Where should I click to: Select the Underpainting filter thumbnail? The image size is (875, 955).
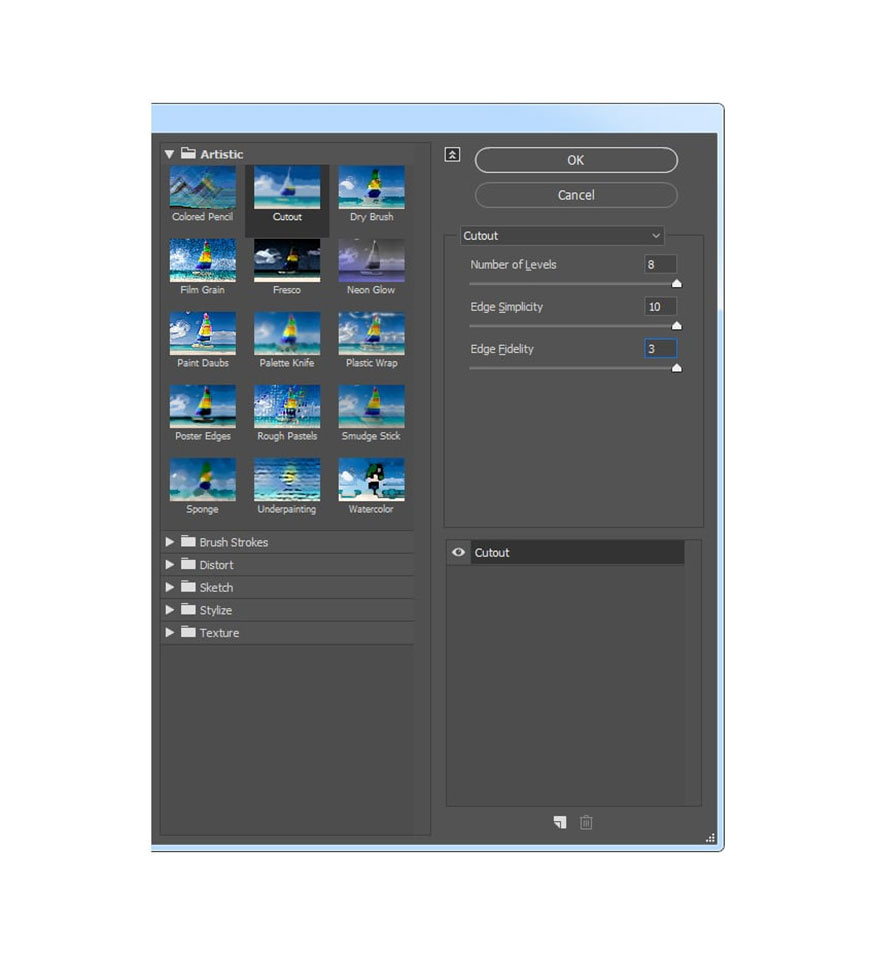(x=287, y=480)
